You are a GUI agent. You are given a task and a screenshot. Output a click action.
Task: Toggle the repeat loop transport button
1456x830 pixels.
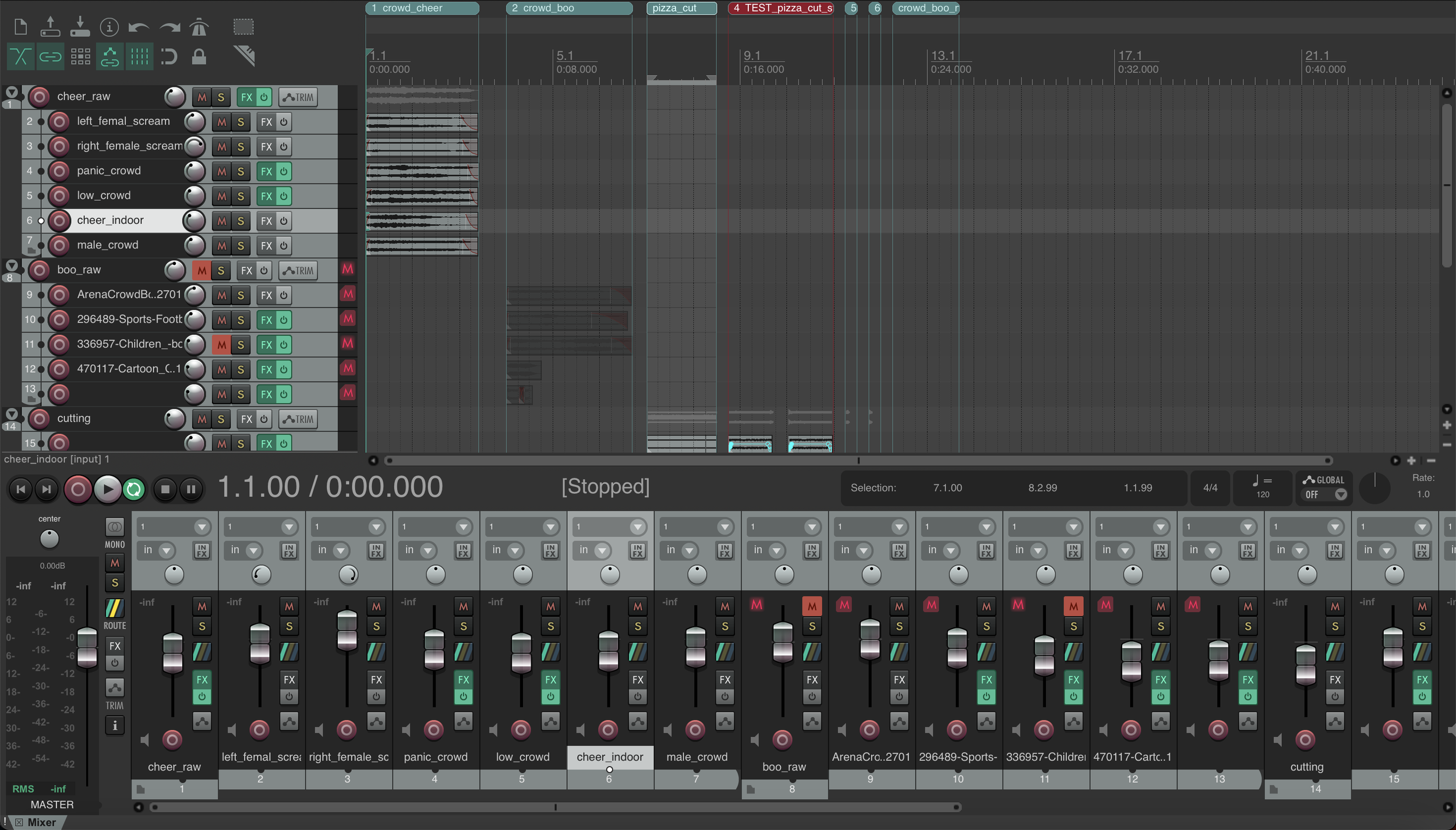click(134, 489)
